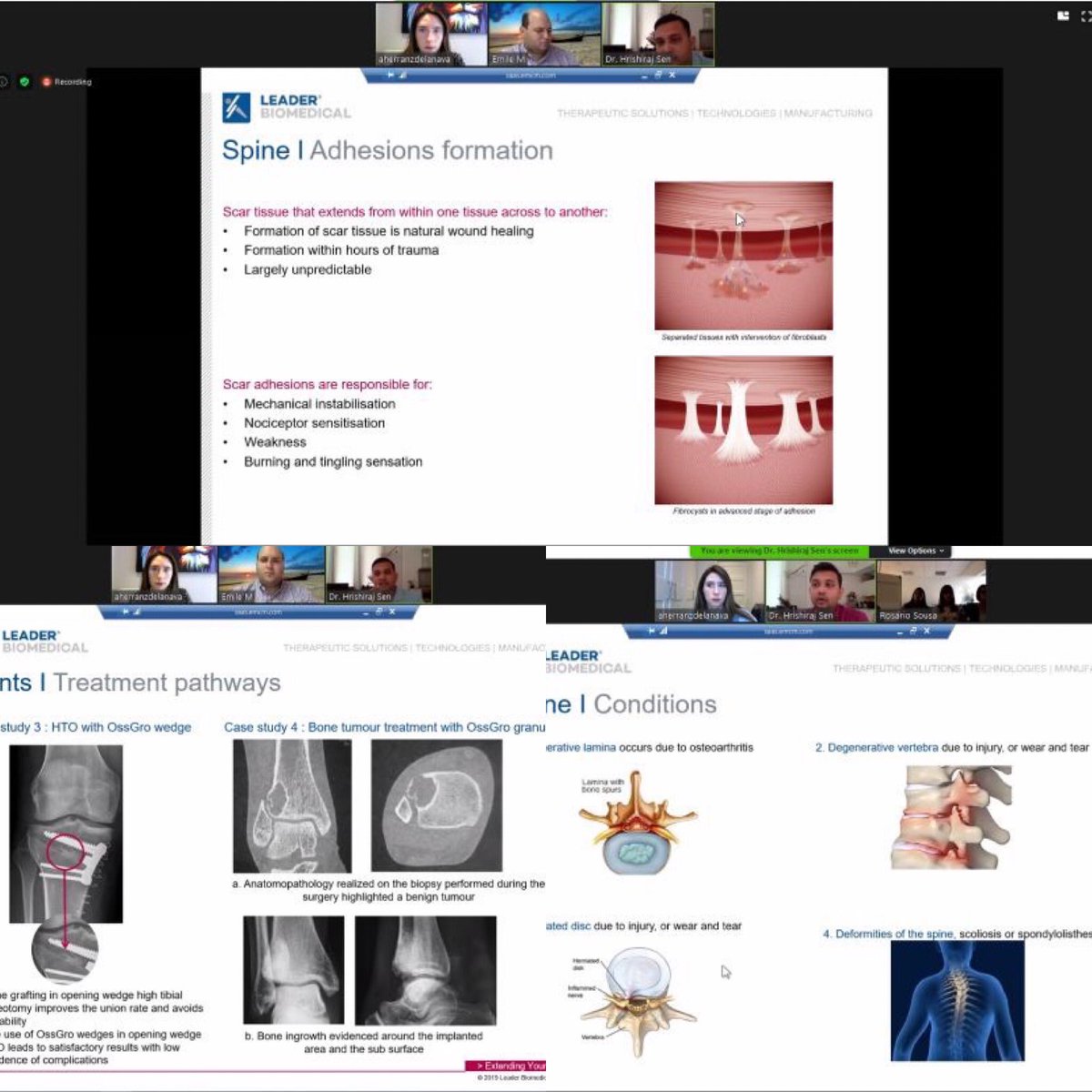The width and height of the screenshot is (1092, 1092).
Task: Click the pin icon on the top meeting's remote bar
Action: click(391, 76)
